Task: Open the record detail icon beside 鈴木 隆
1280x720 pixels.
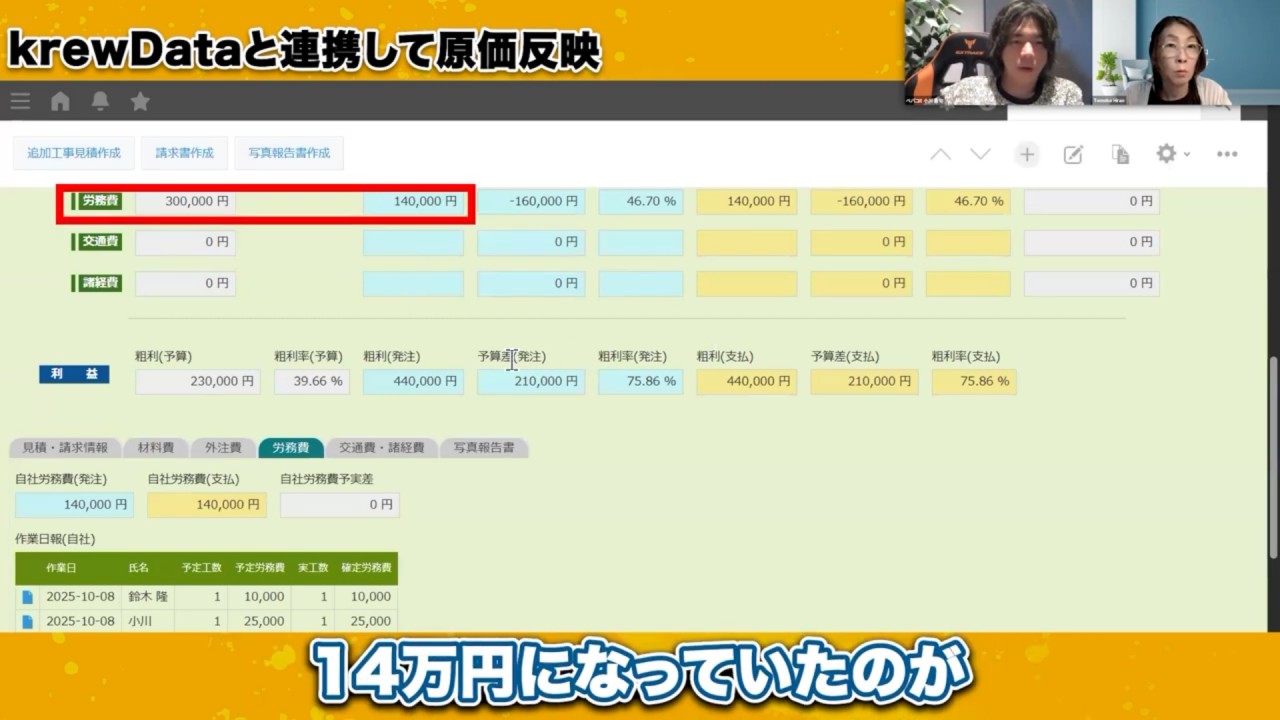Action: pos(26,596)
